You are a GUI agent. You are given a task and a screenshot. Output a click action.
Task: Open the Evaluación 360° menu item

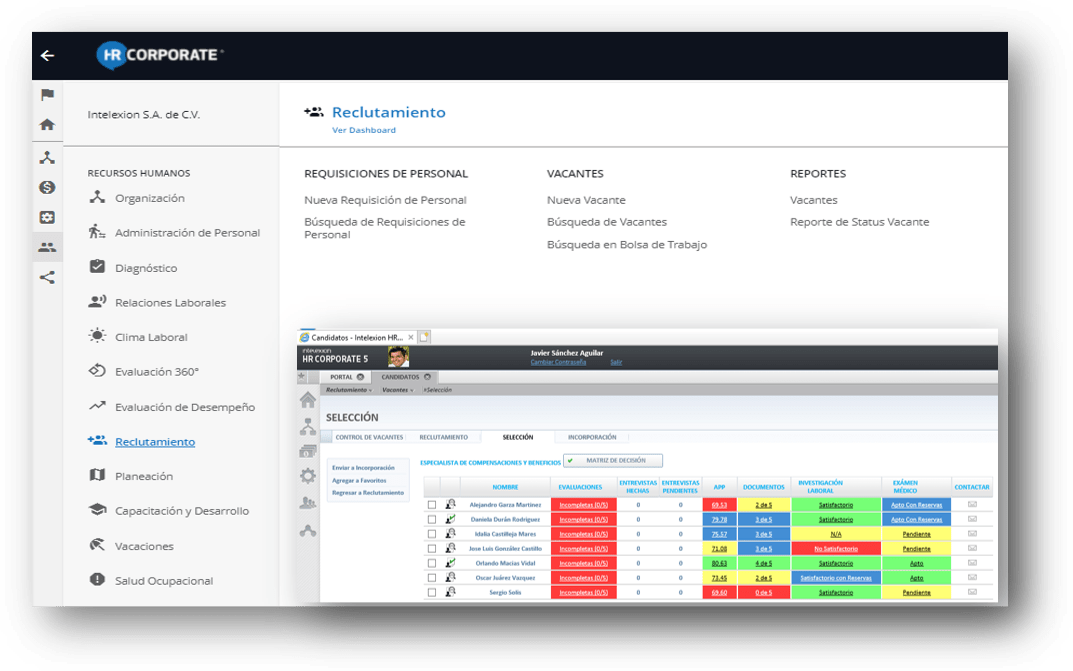click(156, 372)
